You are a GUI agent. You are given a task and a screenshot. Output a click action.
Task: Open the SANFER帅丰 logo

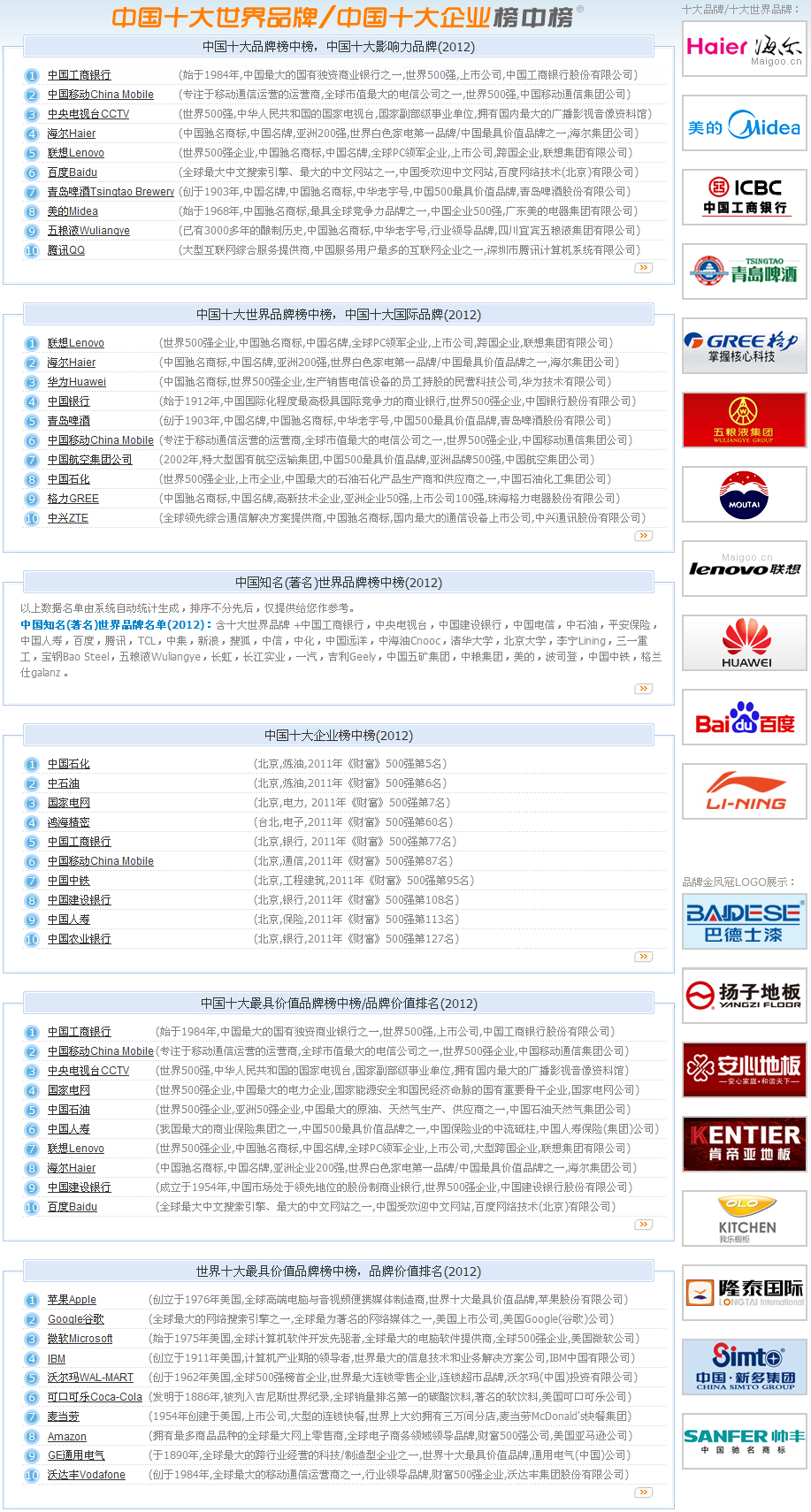[x=745, y=1441]
